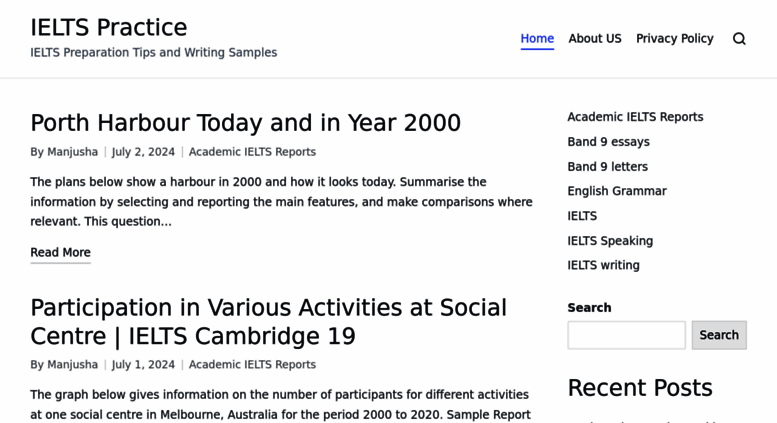Open the Privacy Policy page
777x423 pixels.
tap(674, 39)
